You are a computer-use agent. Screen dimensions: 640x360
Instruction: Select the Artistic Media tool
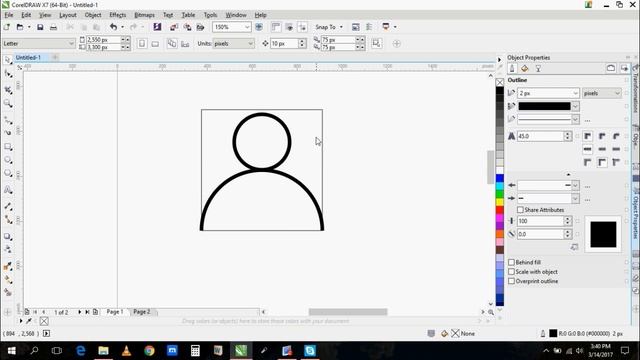tap(8, 133)
